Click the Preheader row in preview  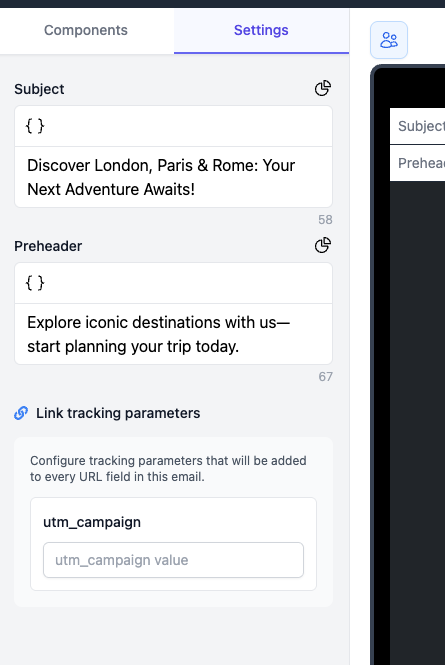(x=417, y=163)
